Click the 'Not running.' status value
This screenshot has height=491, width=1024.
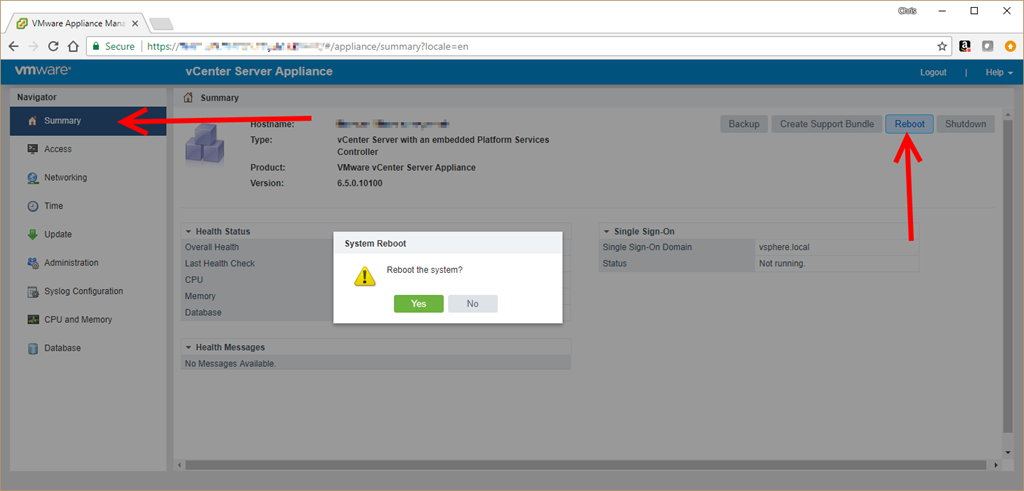tap(782, 264)
